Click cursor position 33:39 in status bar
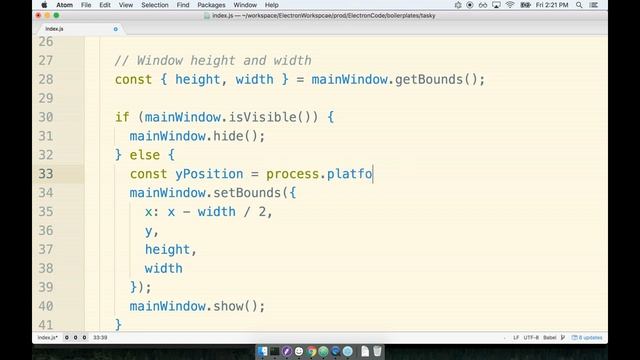The width and height of the screenshot is (640, 360). click(100, 338)
